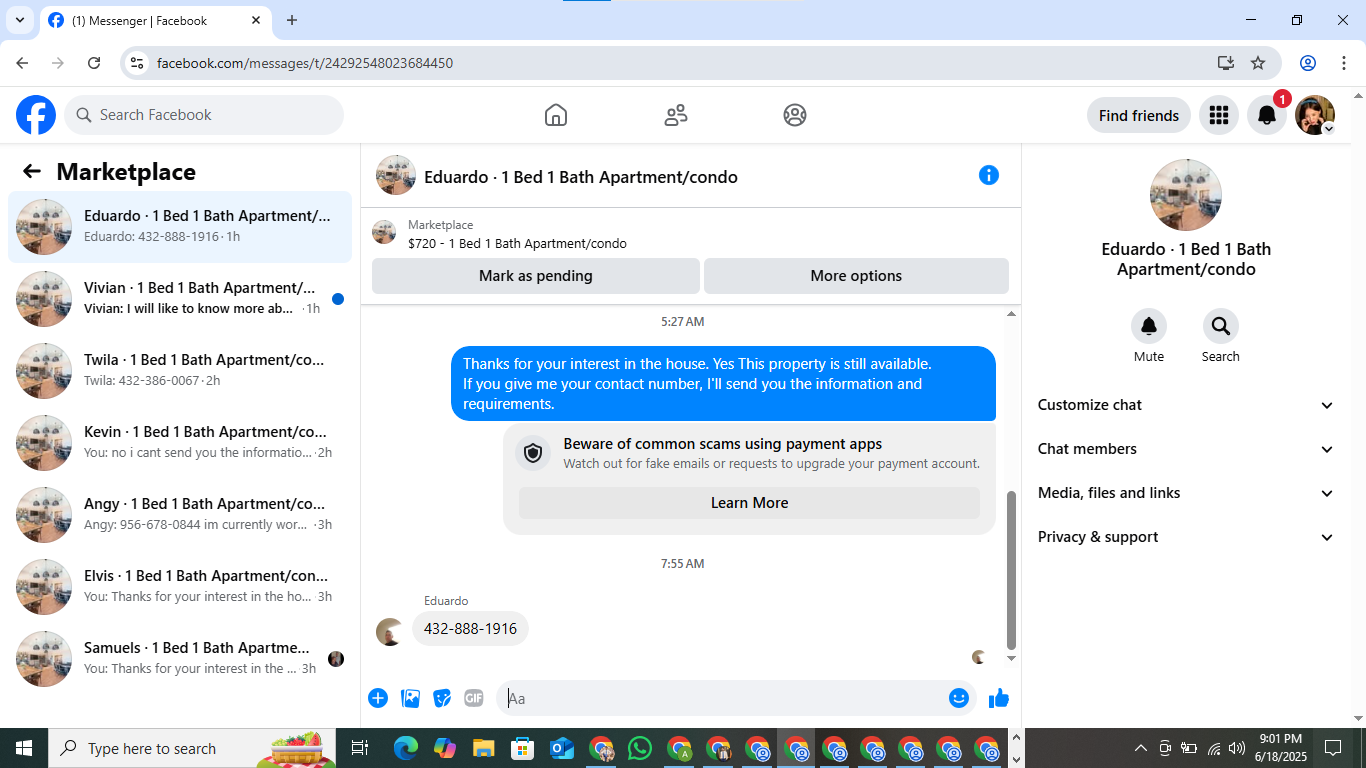
Task: Select the Eduardo conversation in the list
Action: click(x=180, y=227)
